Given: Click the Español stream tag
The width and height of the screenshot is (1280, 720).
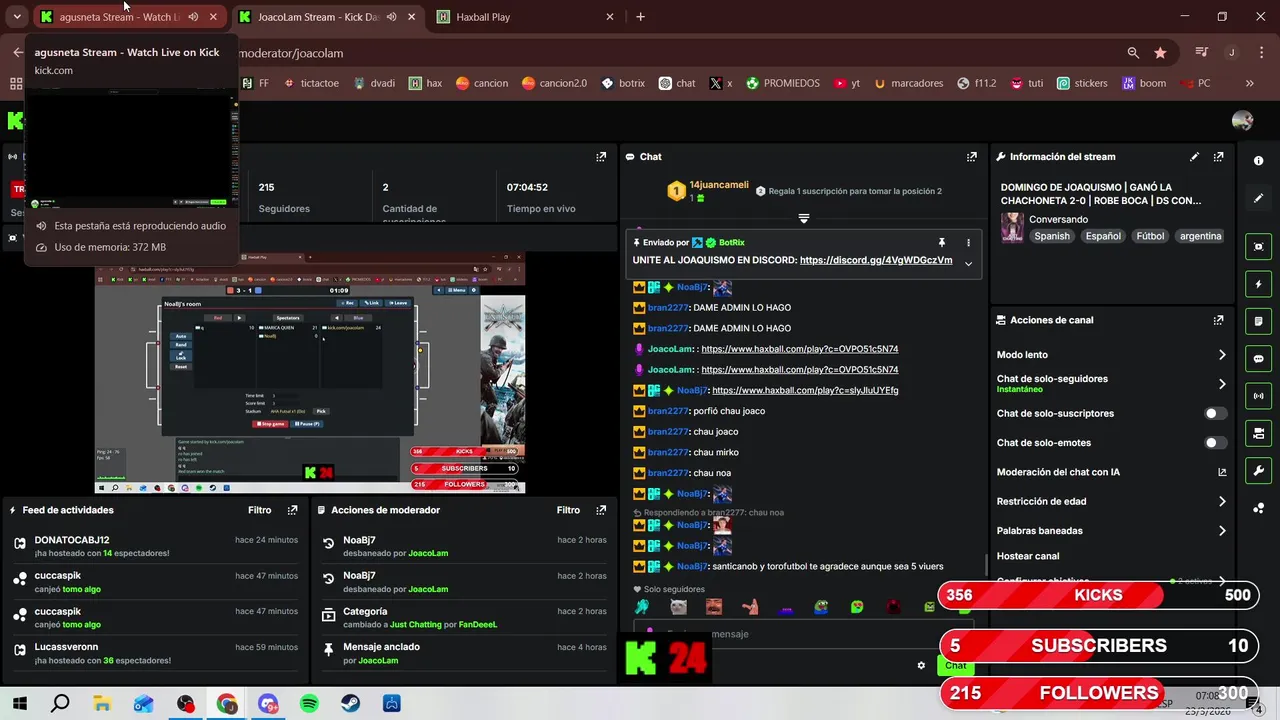Looking at the screenshot, I should pyautogui.click(x=1103, y=236).
